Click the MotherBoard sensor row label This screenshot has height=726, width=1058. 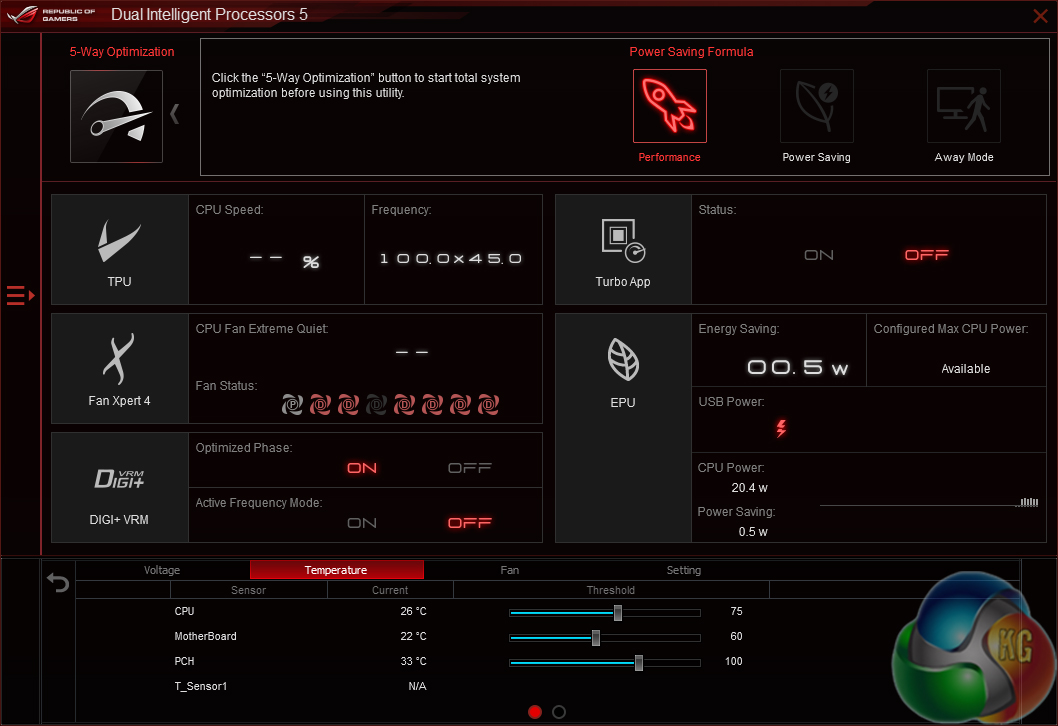[205, 636]
